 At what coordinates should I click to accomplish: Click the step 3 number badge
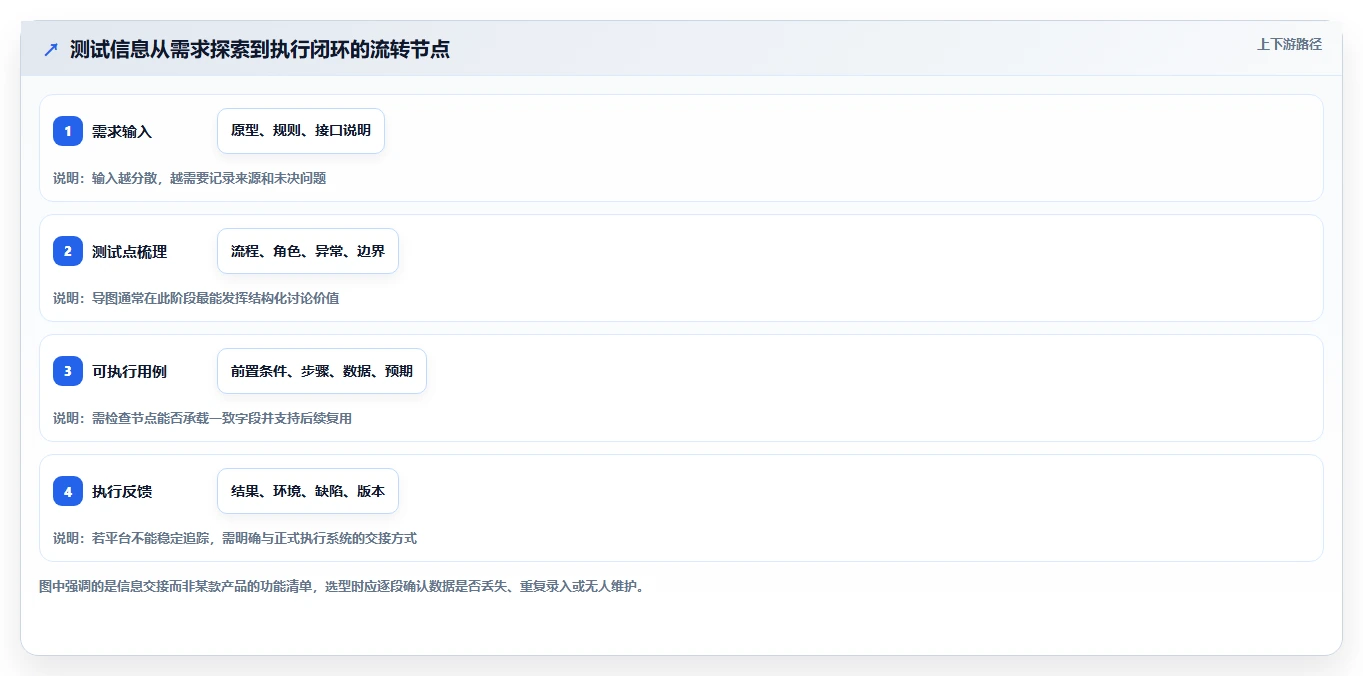coord(68,371)
